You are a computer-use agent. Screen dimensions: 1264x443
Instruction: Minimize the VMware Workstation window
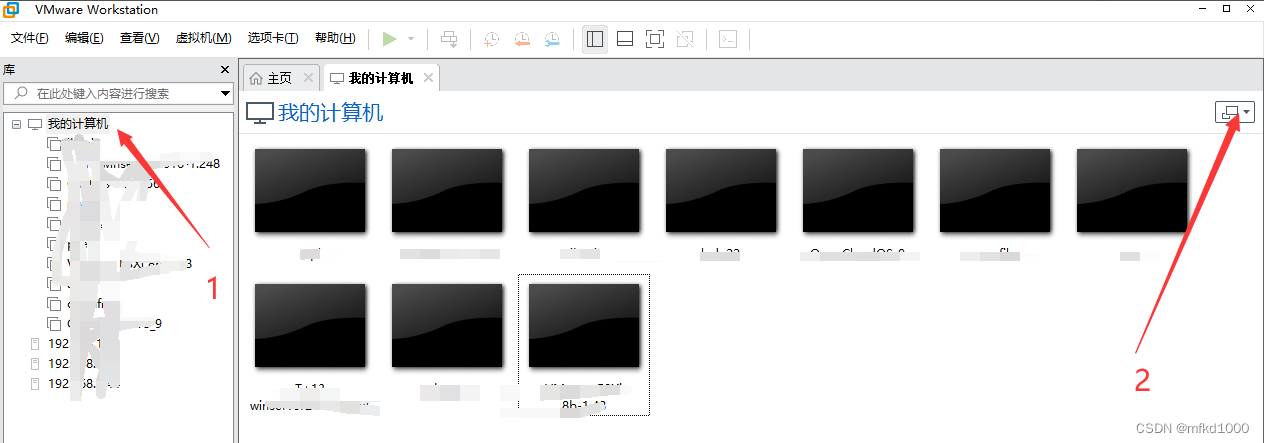point(1201,9)
